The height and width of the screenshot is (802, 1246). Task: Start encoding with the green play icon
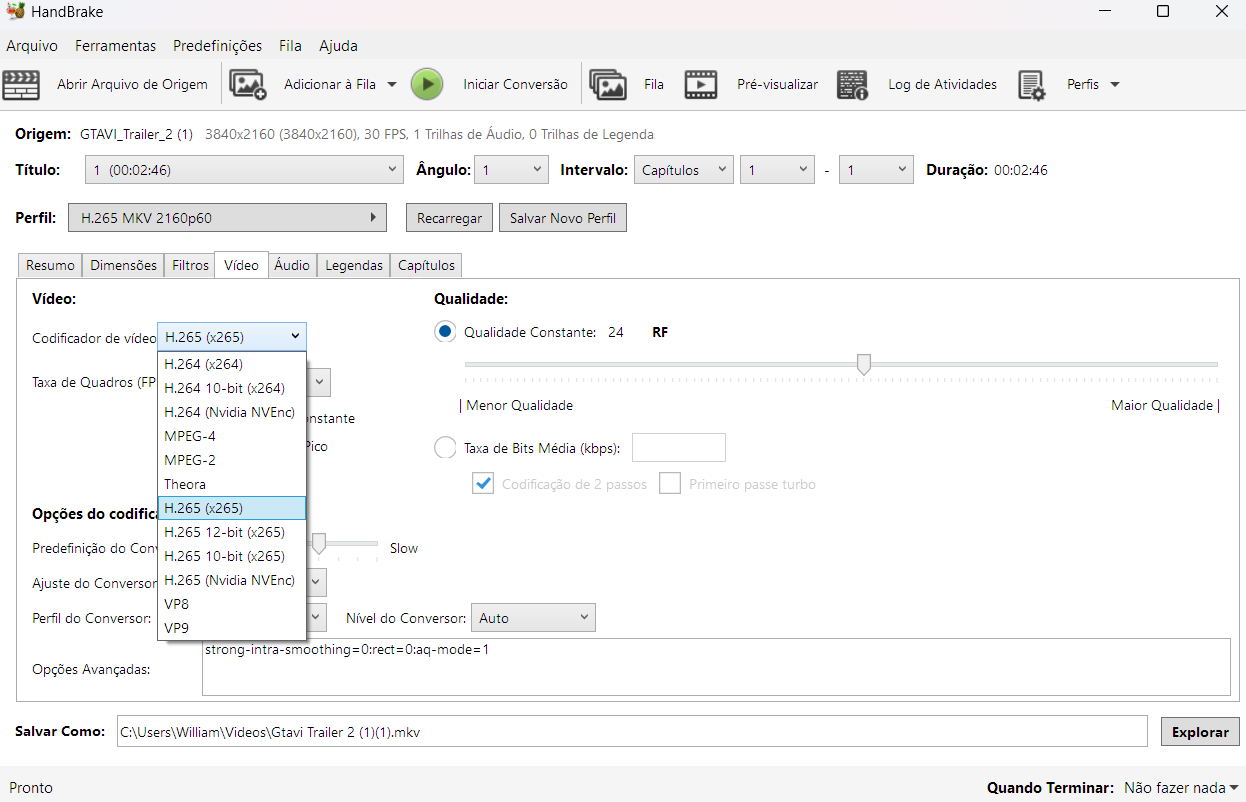[427, 85]
